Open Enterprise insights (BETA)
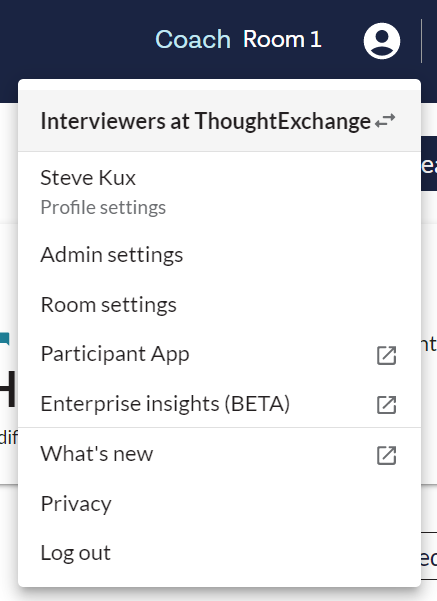The width and height of the screenshot is (437, 601). tap(219, 404)
